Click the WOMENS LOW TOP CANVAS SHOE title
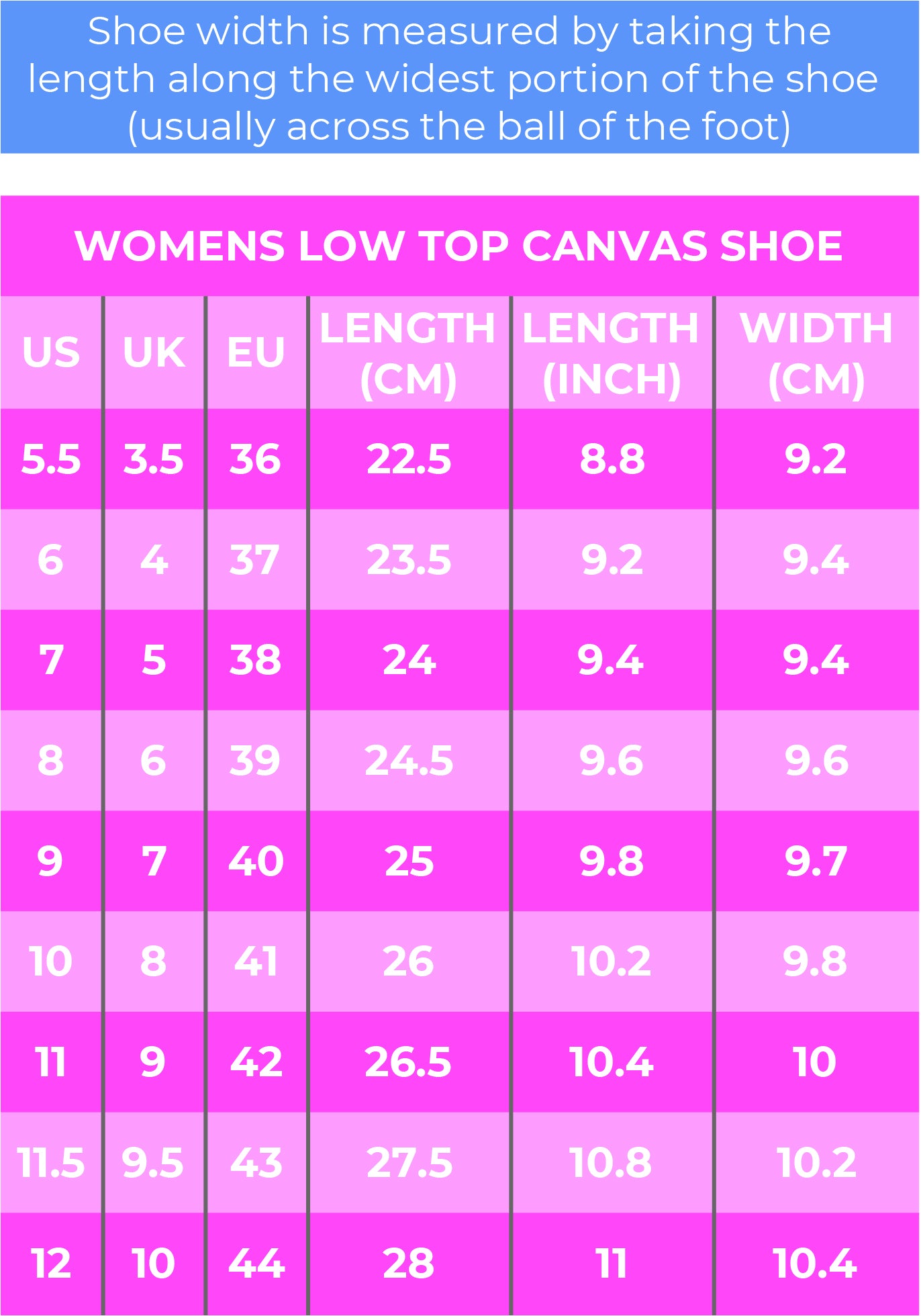The image size is (921, 1316). [459, 246]
